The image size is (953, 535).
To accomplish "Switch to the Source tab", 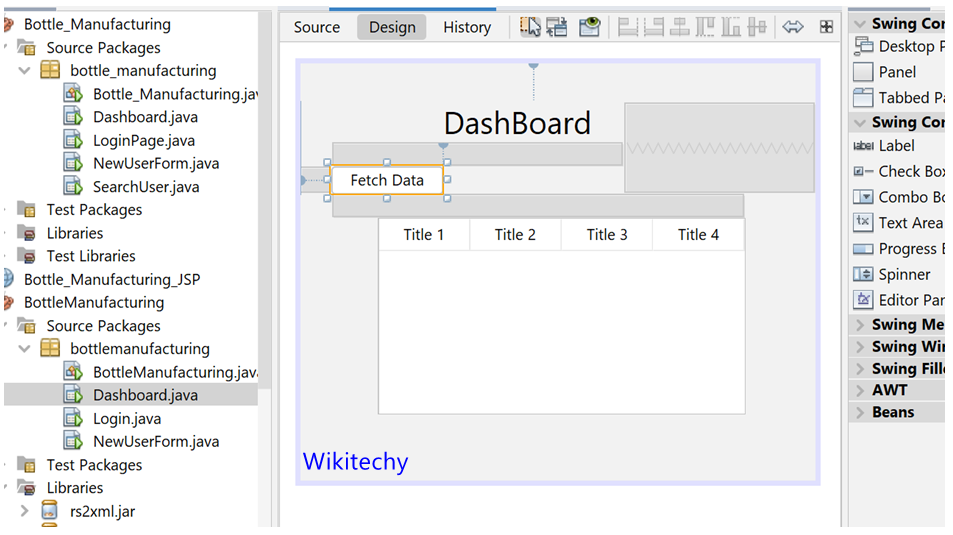I will pos(317,27).
